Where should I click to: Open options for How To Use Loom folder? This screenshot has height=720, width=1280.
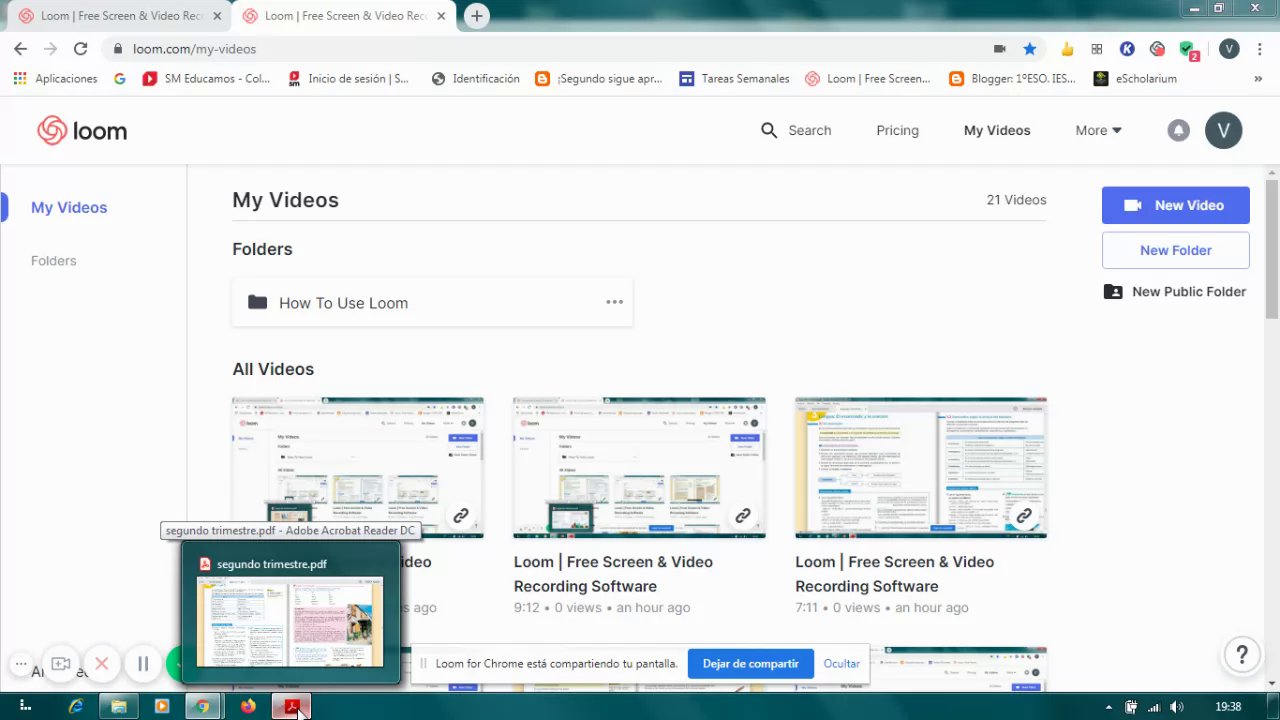point(614,302)
